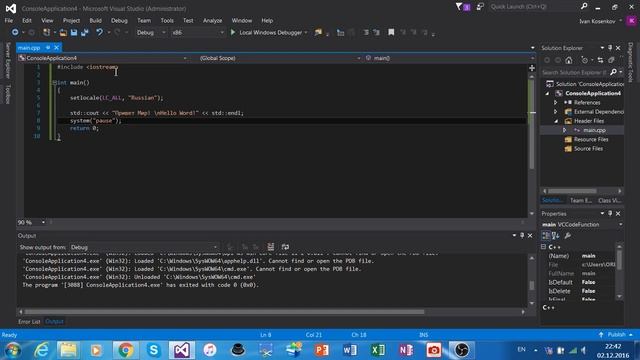Click the Home icon in Solution Explorer
This screenshot has width=640, height=360.
pyautogui.click(x=569, y=60)
